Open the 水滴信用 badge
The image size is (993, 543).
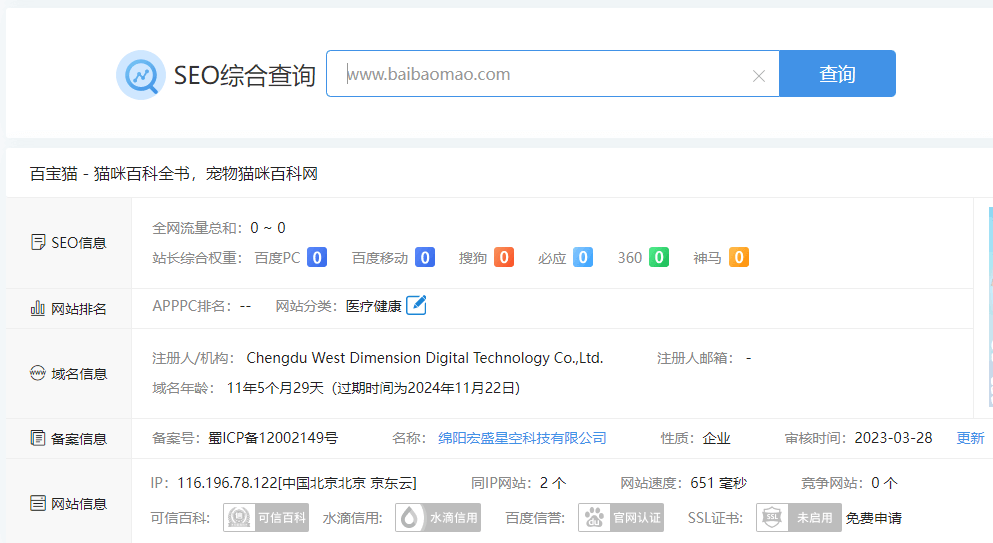click(438, 518)
